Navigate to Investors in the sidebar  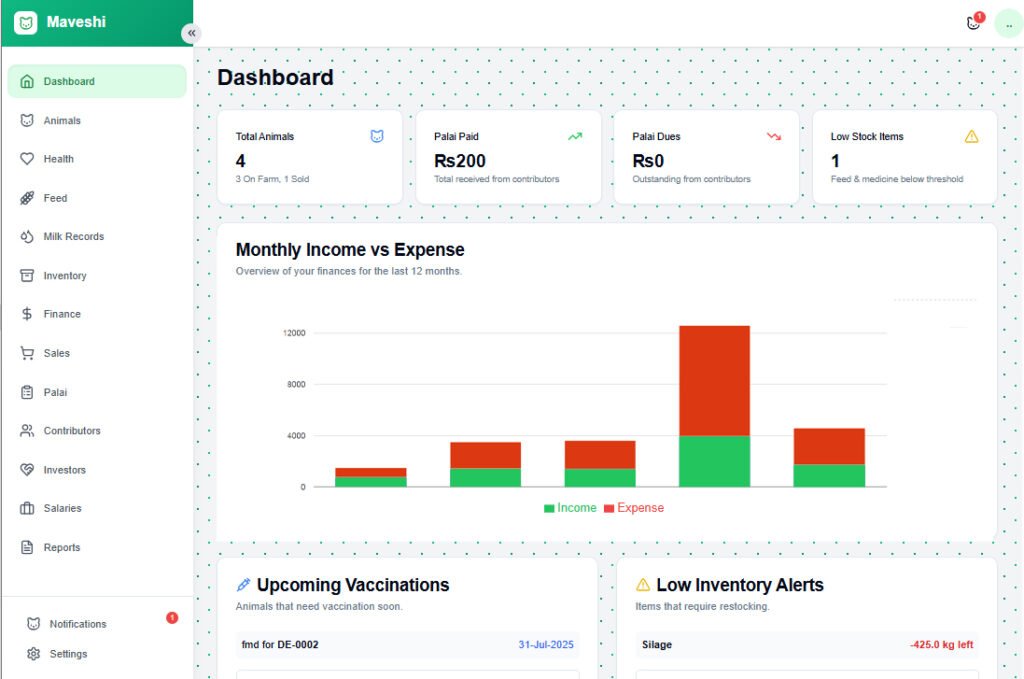point(64,470)
